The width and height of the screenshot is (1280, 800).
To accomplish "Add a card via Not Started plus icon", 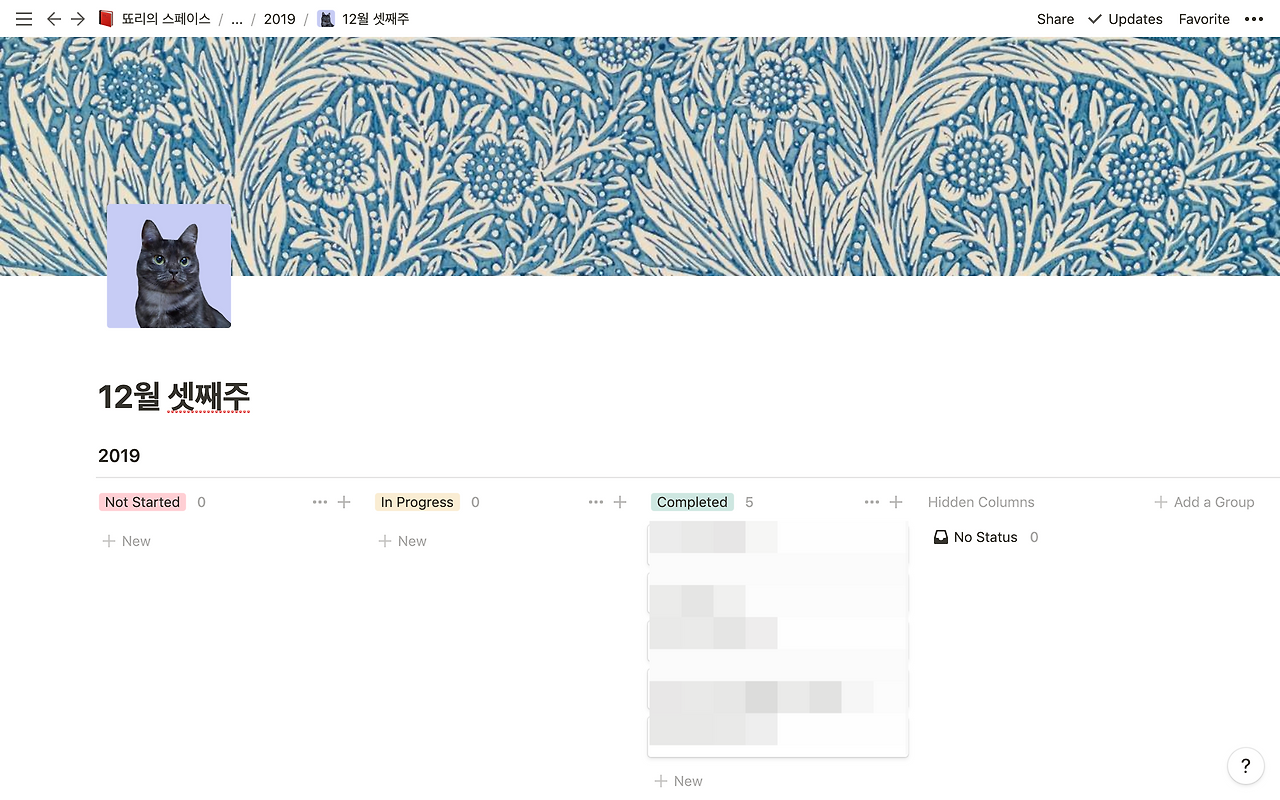I will coord(344,502).
